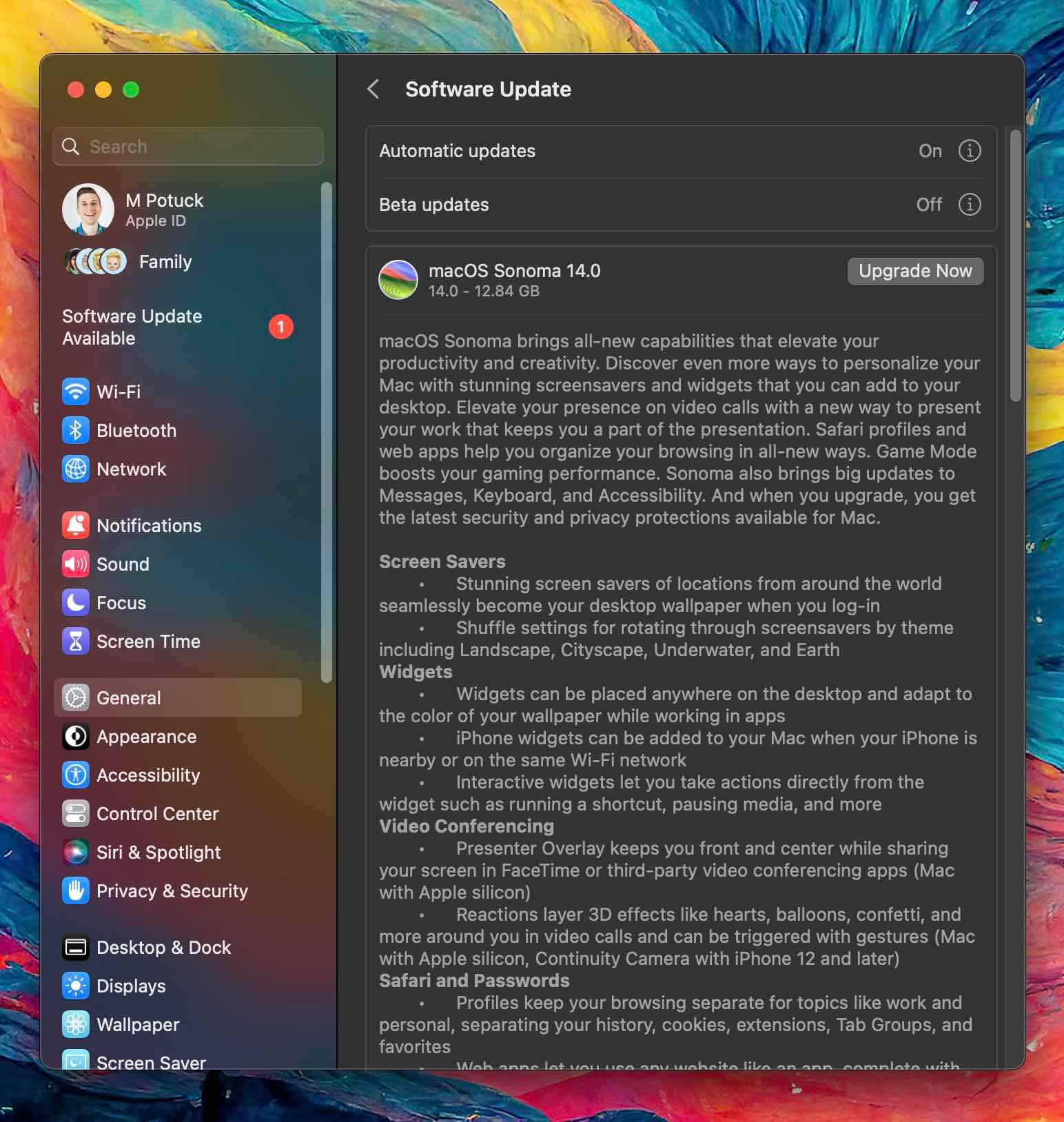Click the search magnifier icon
Image resolution: width=1064 pixels, height=1122 pixels.
pyautogui.click(x=70, y=146)
